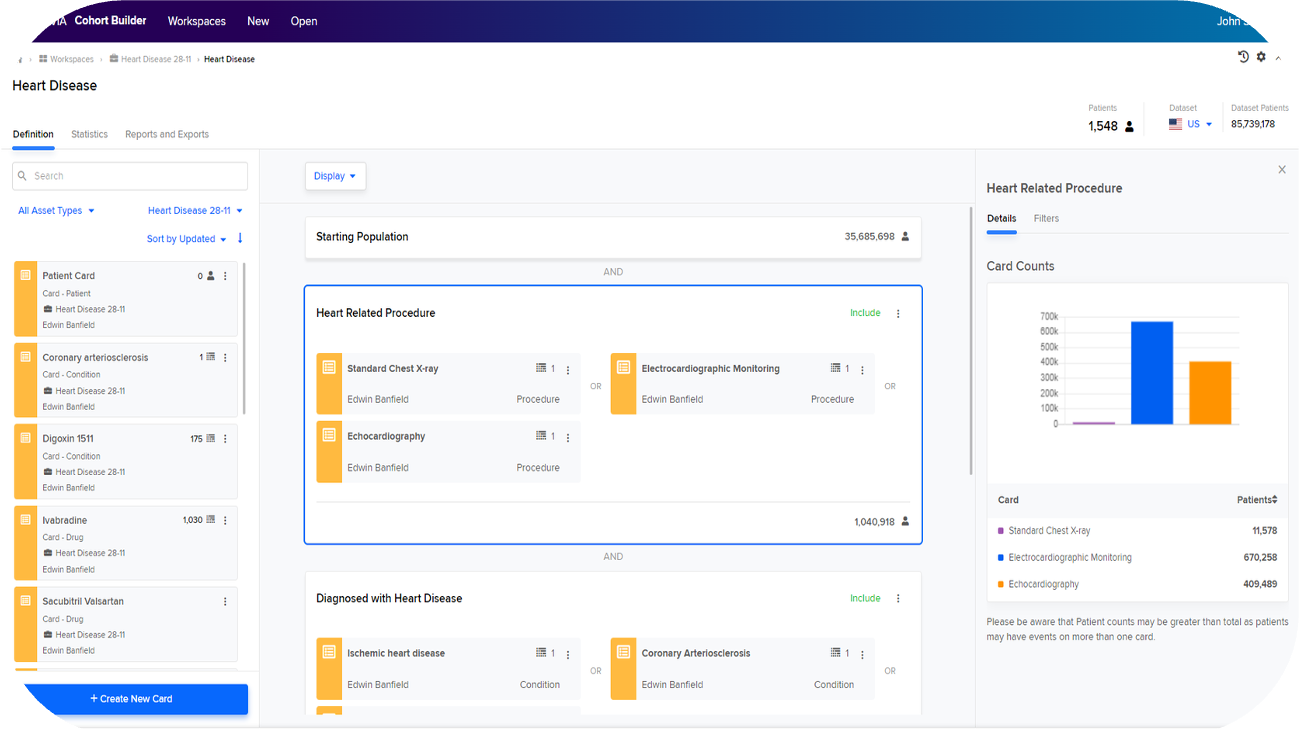Open Standard Chest X-ray card options
This screenshot has width=1301, height=737.
[x=568, y=370]
